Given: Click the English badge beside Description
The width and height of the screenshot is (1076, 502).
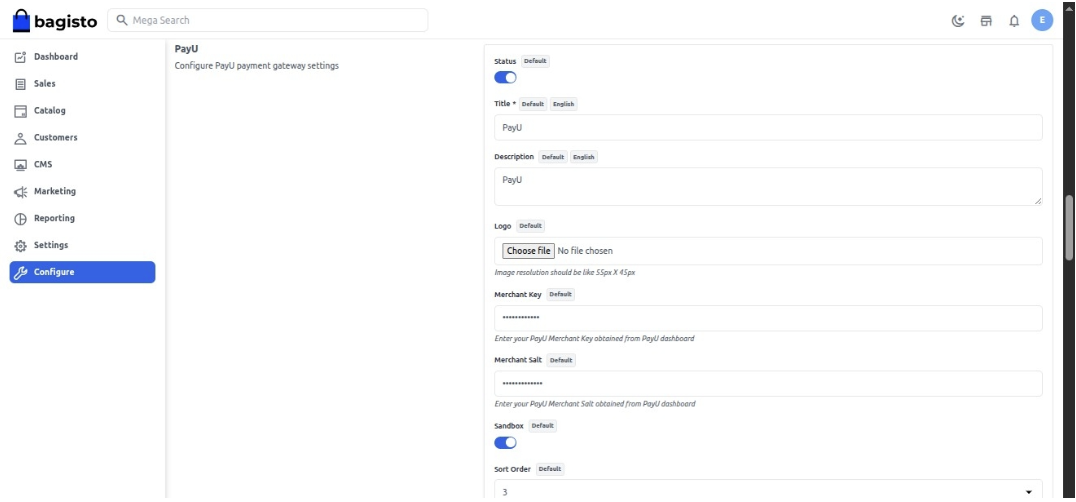Looking at the screenshot, I should (583, 157).
